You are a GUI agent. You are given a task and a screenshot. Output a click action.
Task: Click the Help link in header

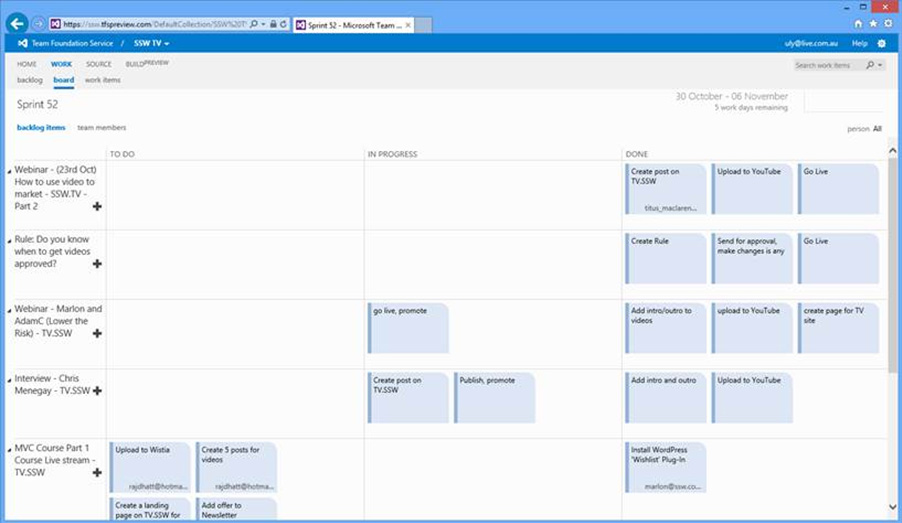pos(859,44)
